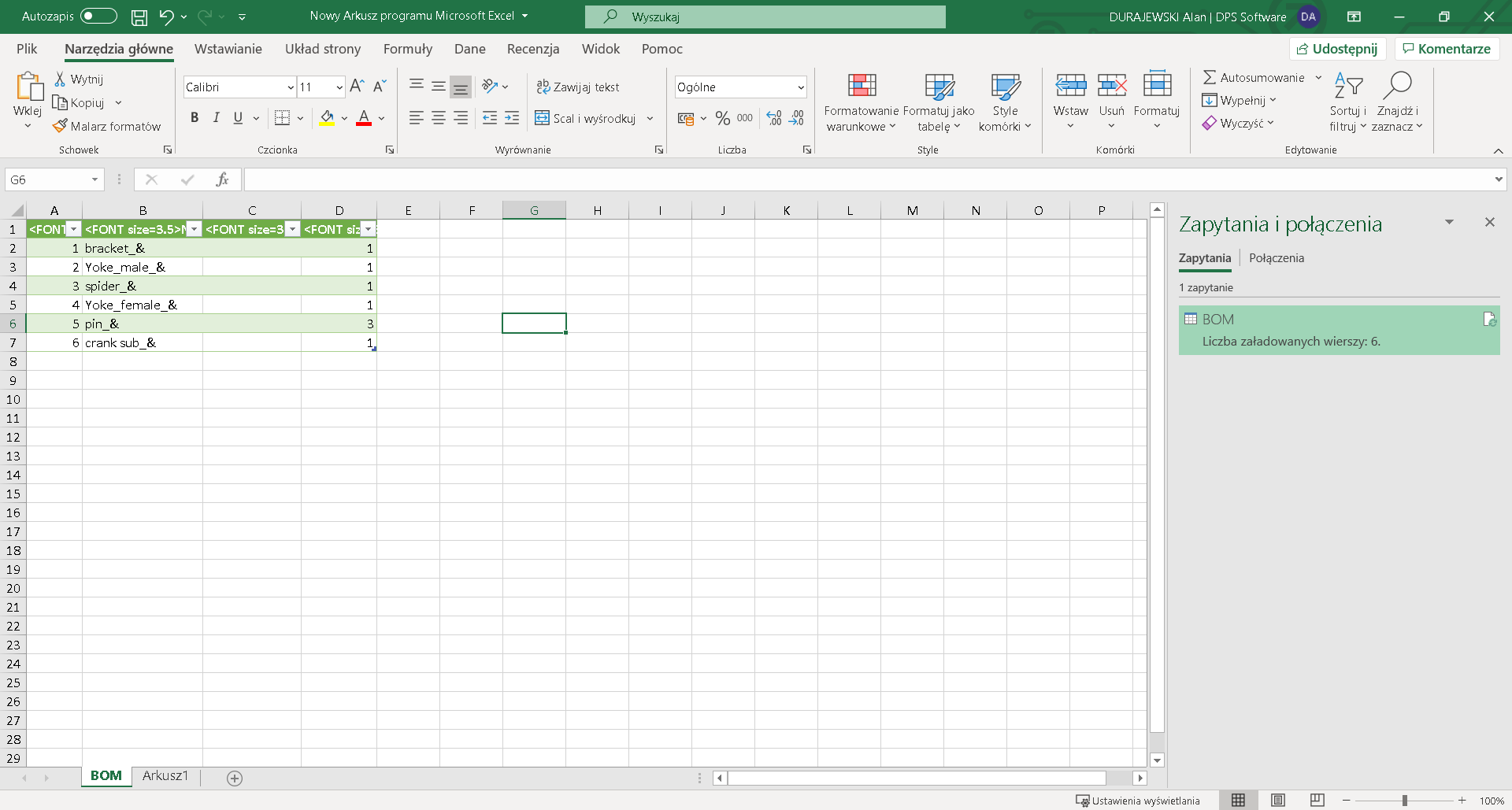Apply bold formatting with B icon

pos(195,118)
